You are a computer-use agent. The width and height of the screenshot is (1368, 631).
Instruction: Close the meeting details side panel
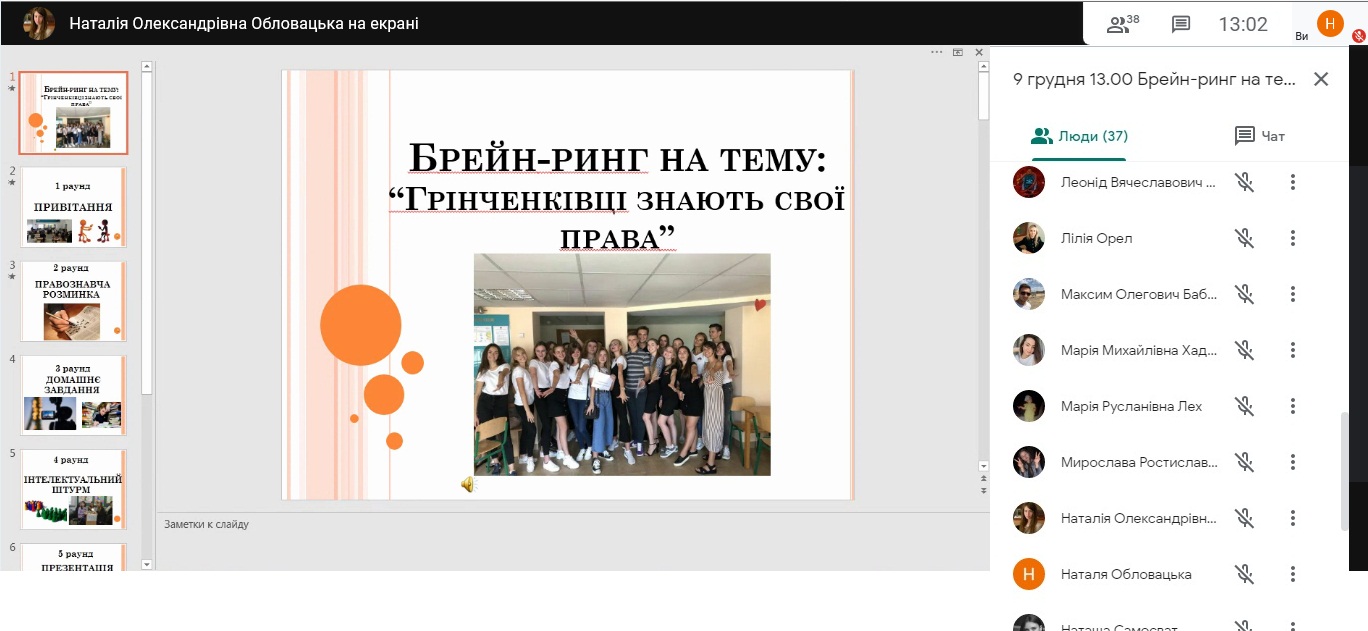click(1321, 79)
